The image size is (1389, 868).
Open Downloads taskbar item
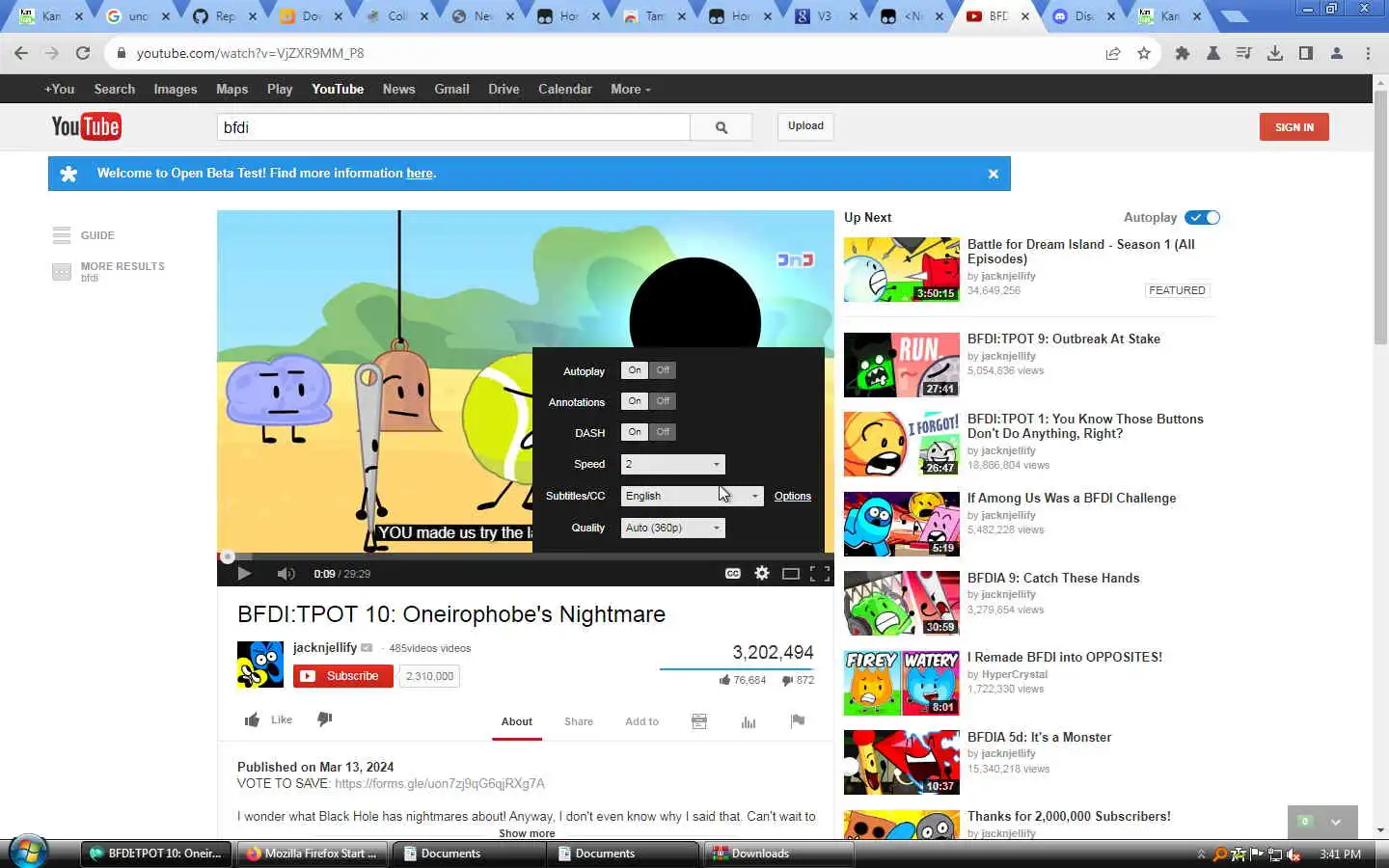779,854
